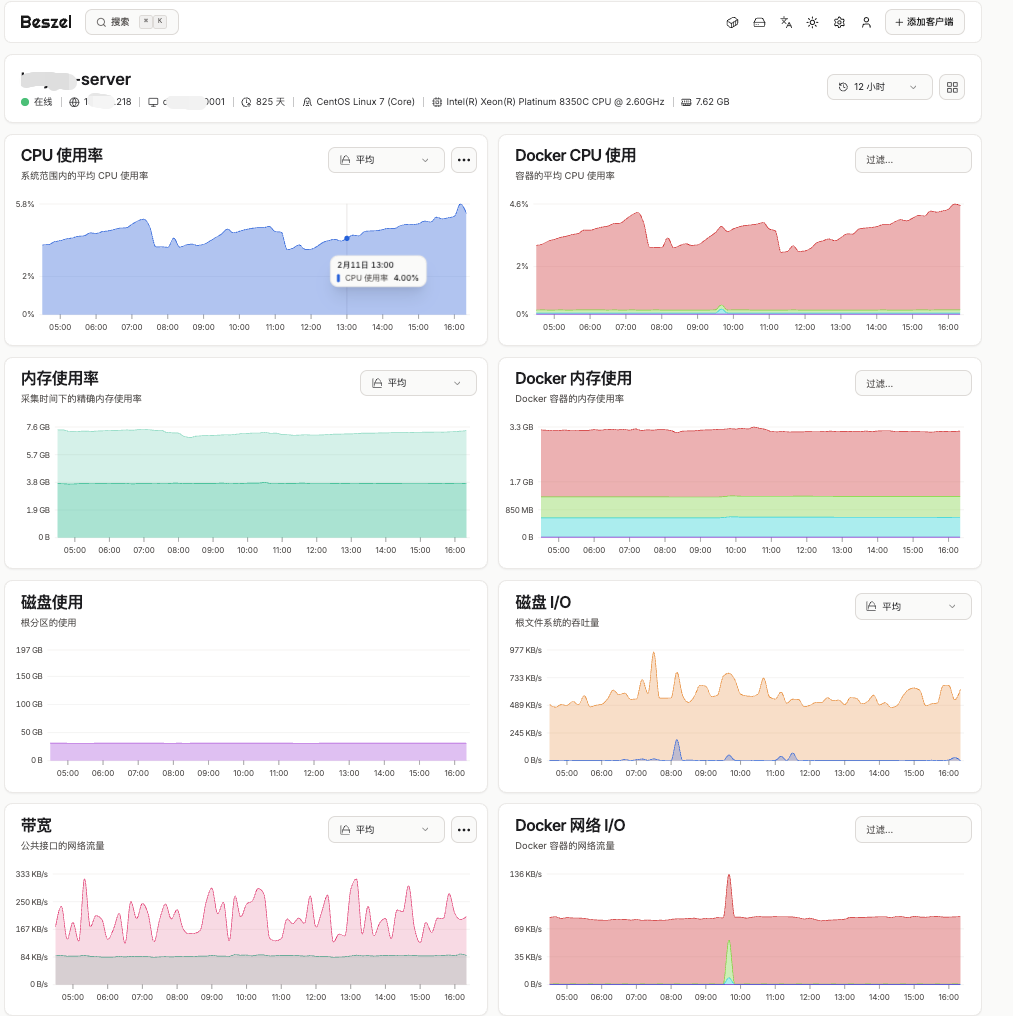
Task: Click the add client button
Action: click(924, 22)
